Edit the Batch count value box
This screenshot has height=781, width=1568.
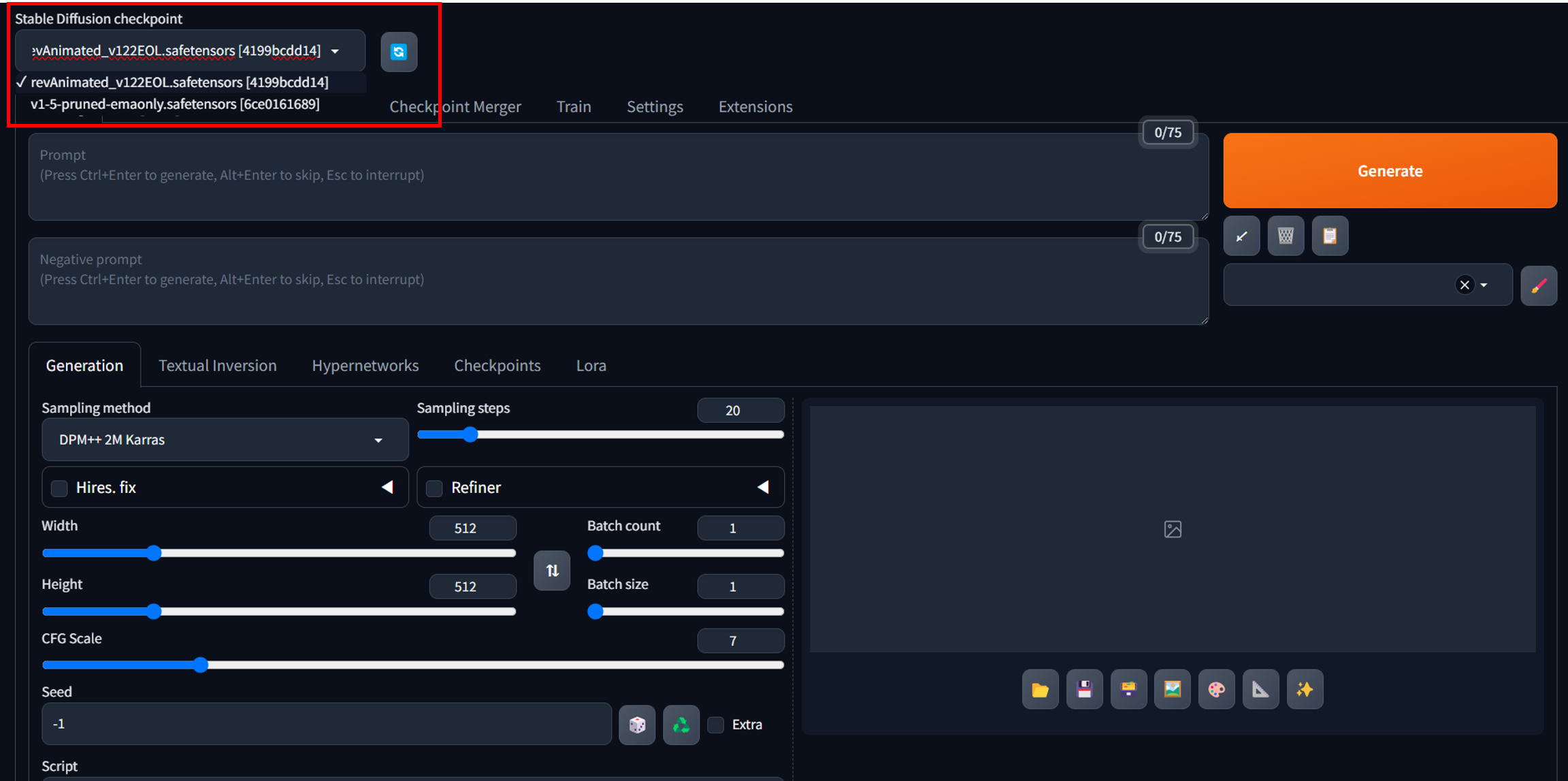(x=741, y=528)
